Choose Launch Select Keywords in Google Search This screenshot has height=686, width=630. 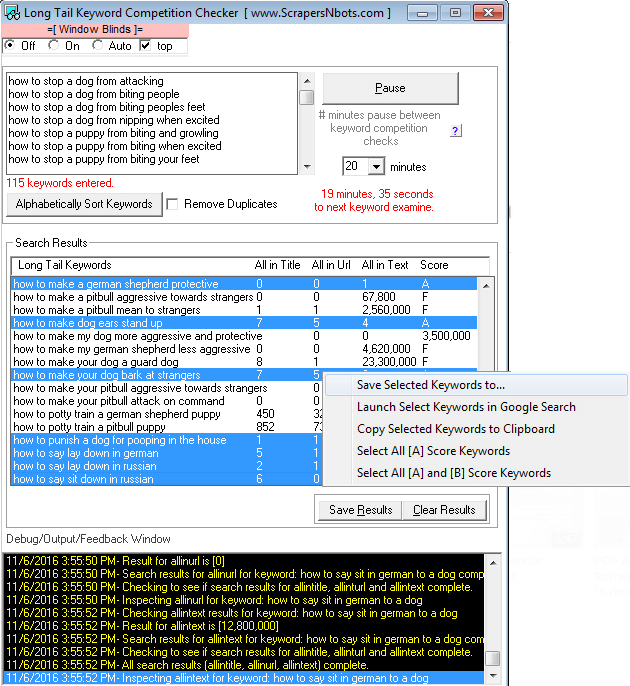click(x=476, y=407)
